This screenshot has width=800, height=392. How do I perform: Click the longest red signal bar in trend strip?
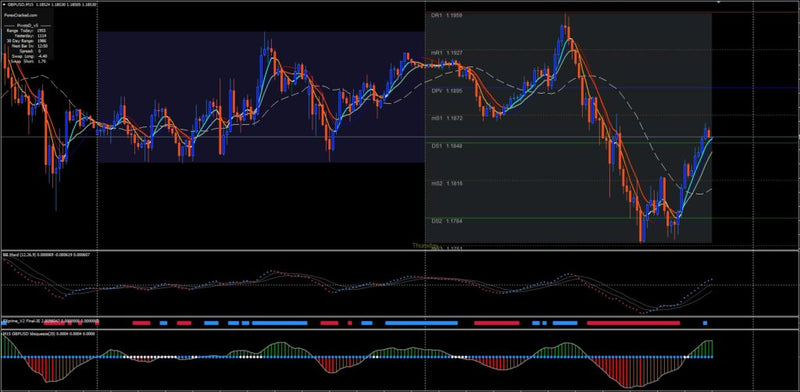point(633,323)
